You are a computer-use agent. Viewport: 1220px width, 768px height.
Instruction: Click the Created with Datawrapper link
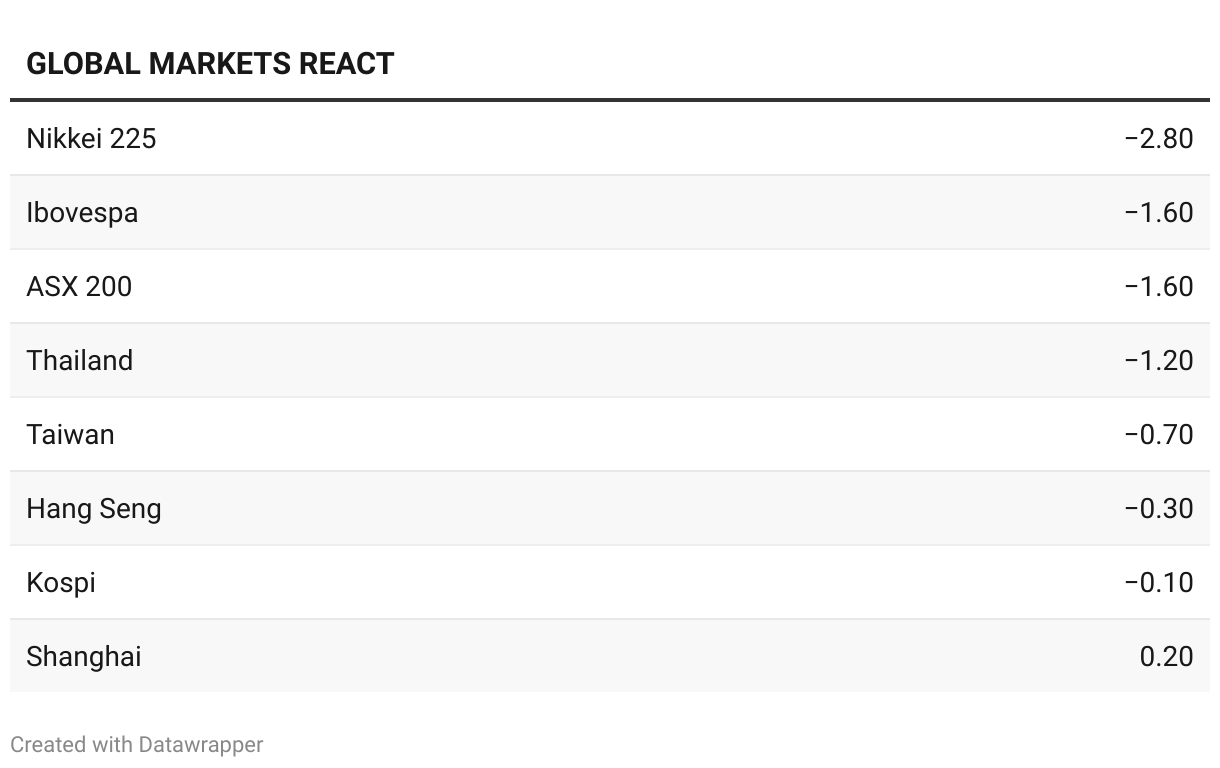pyautogui.click(x=136, y=745)
